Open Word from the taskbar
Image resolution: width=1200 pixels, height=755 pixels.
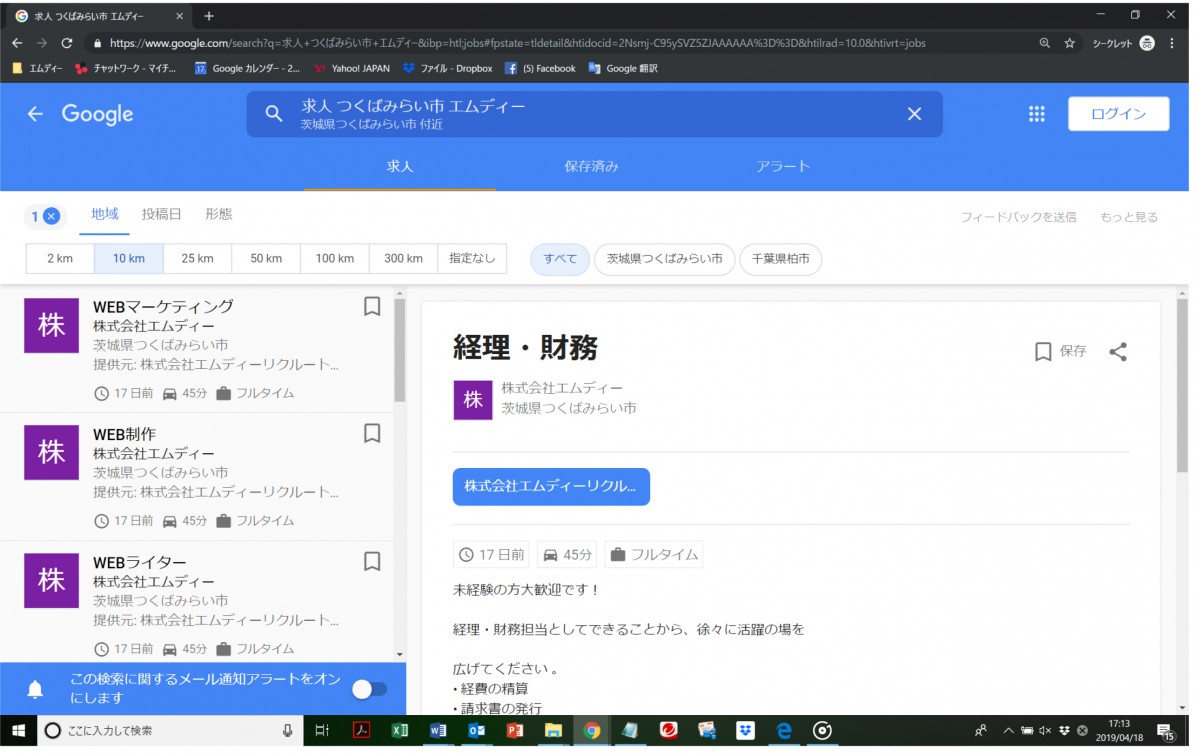(437, 731)
